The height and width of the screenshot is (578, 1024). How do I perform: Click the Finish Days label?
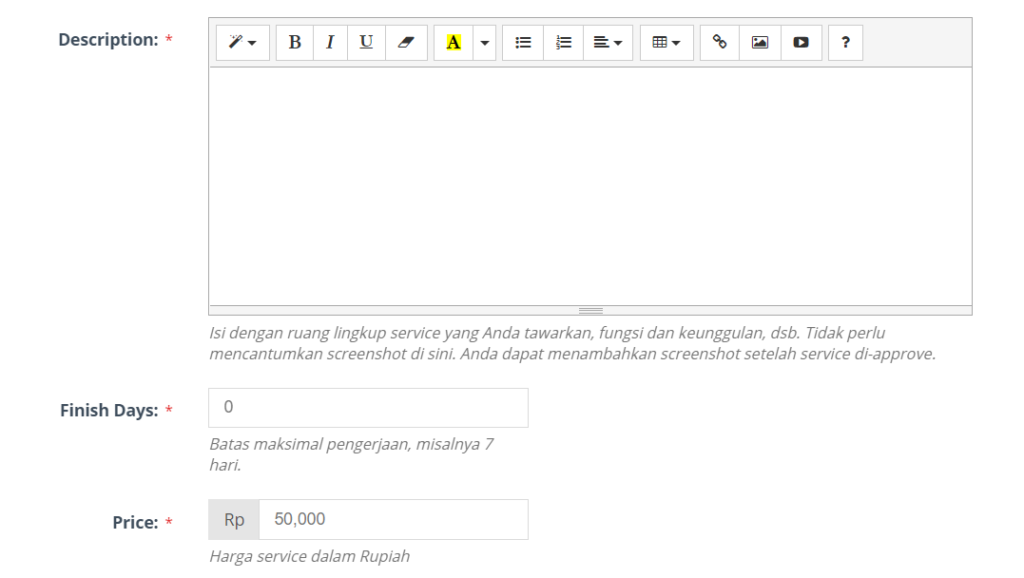pyautogui.click(x=109, y=410)
